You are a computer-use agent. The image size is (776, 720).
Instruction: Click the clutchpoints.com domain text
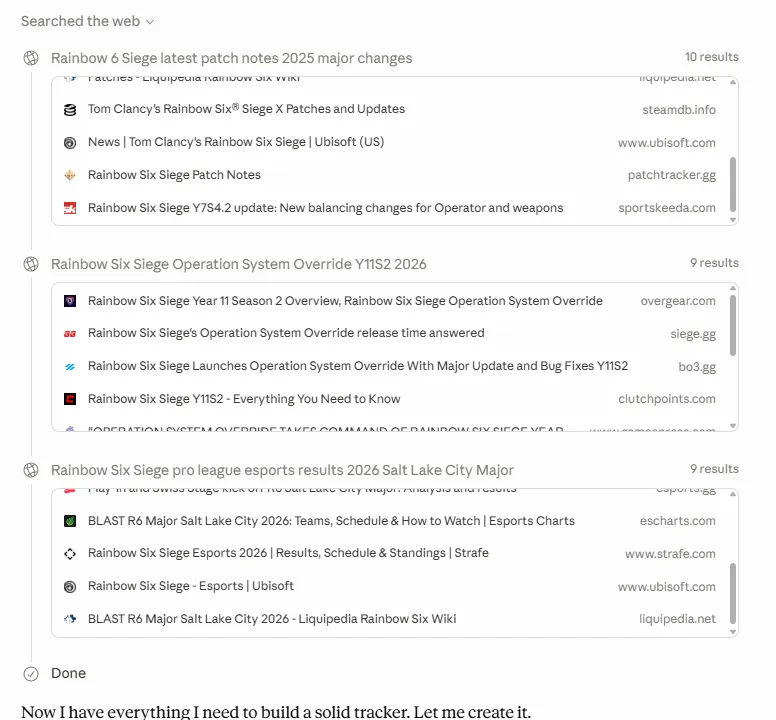[667, 399]
